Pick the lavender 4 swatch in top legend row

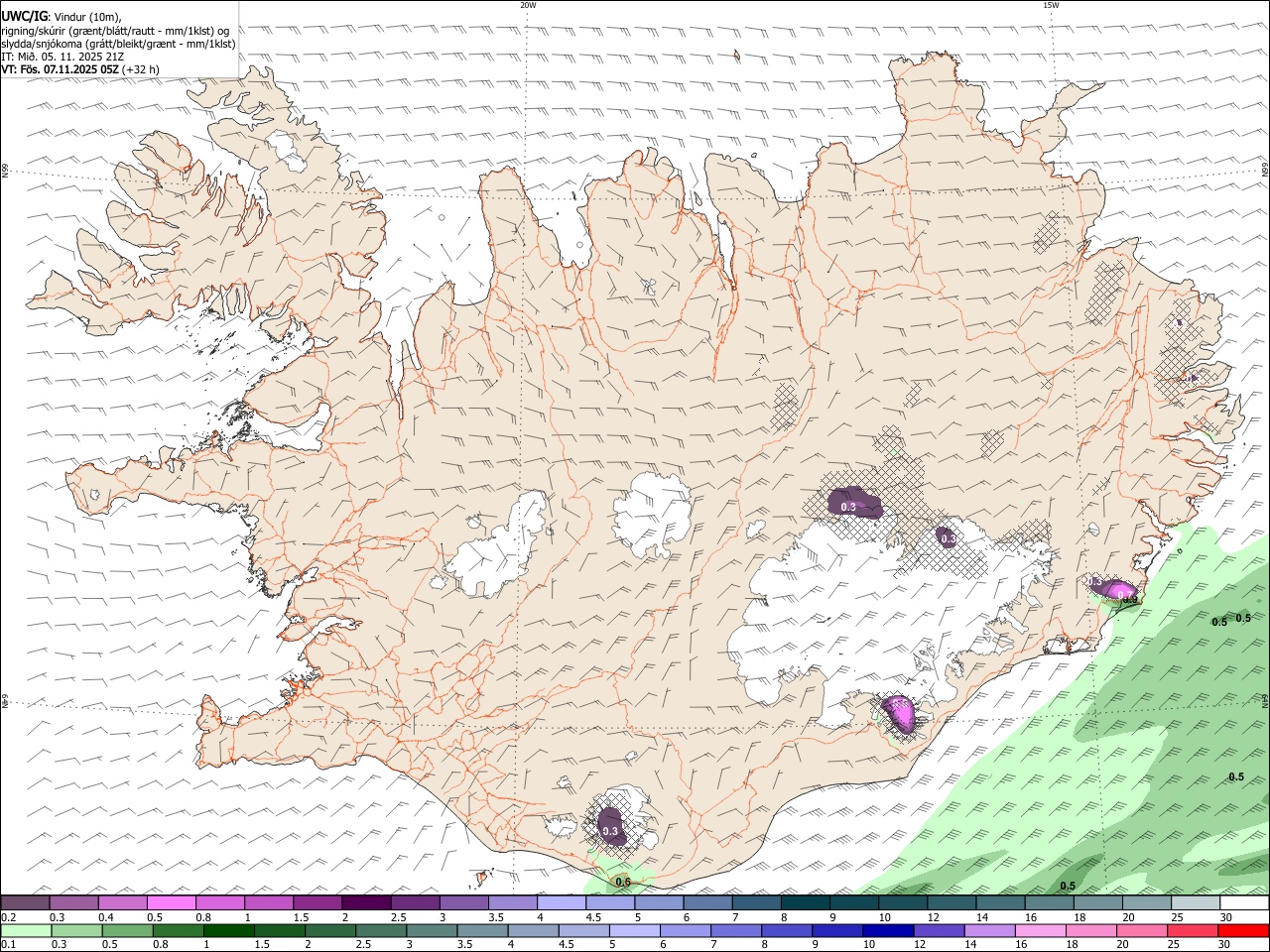562,903
